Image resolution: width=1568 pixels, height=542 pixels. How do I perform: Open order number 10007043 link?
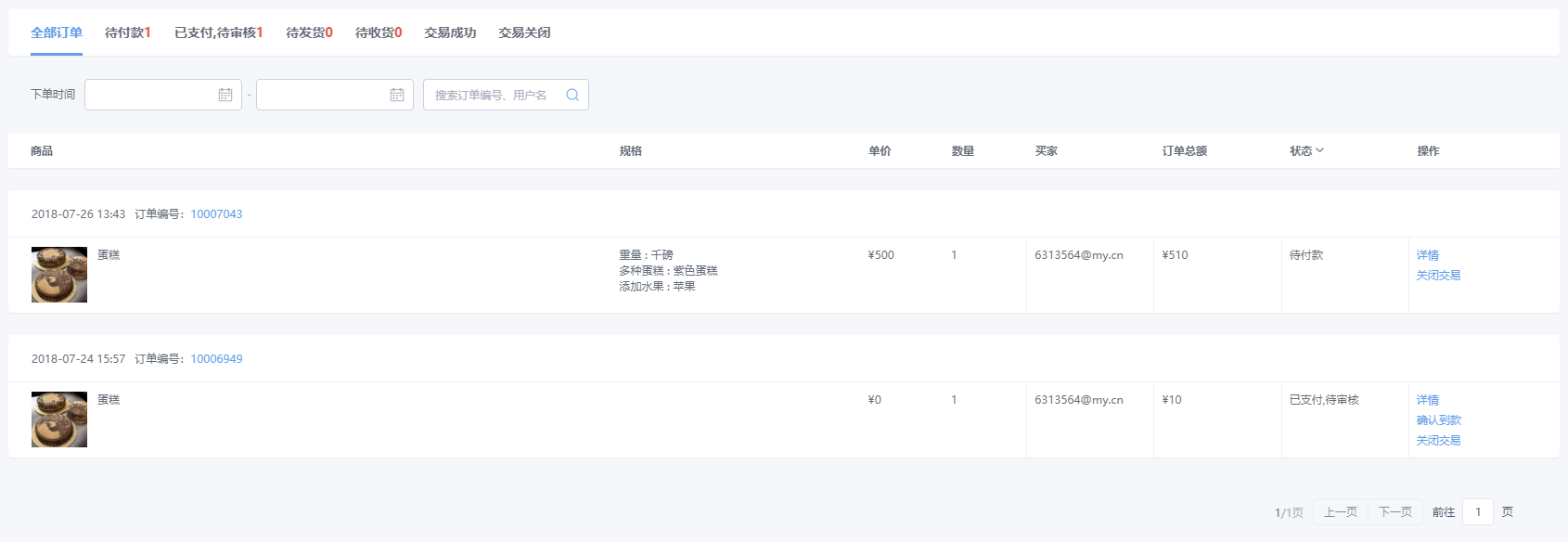pyautogui.click(x=216, y=214)
